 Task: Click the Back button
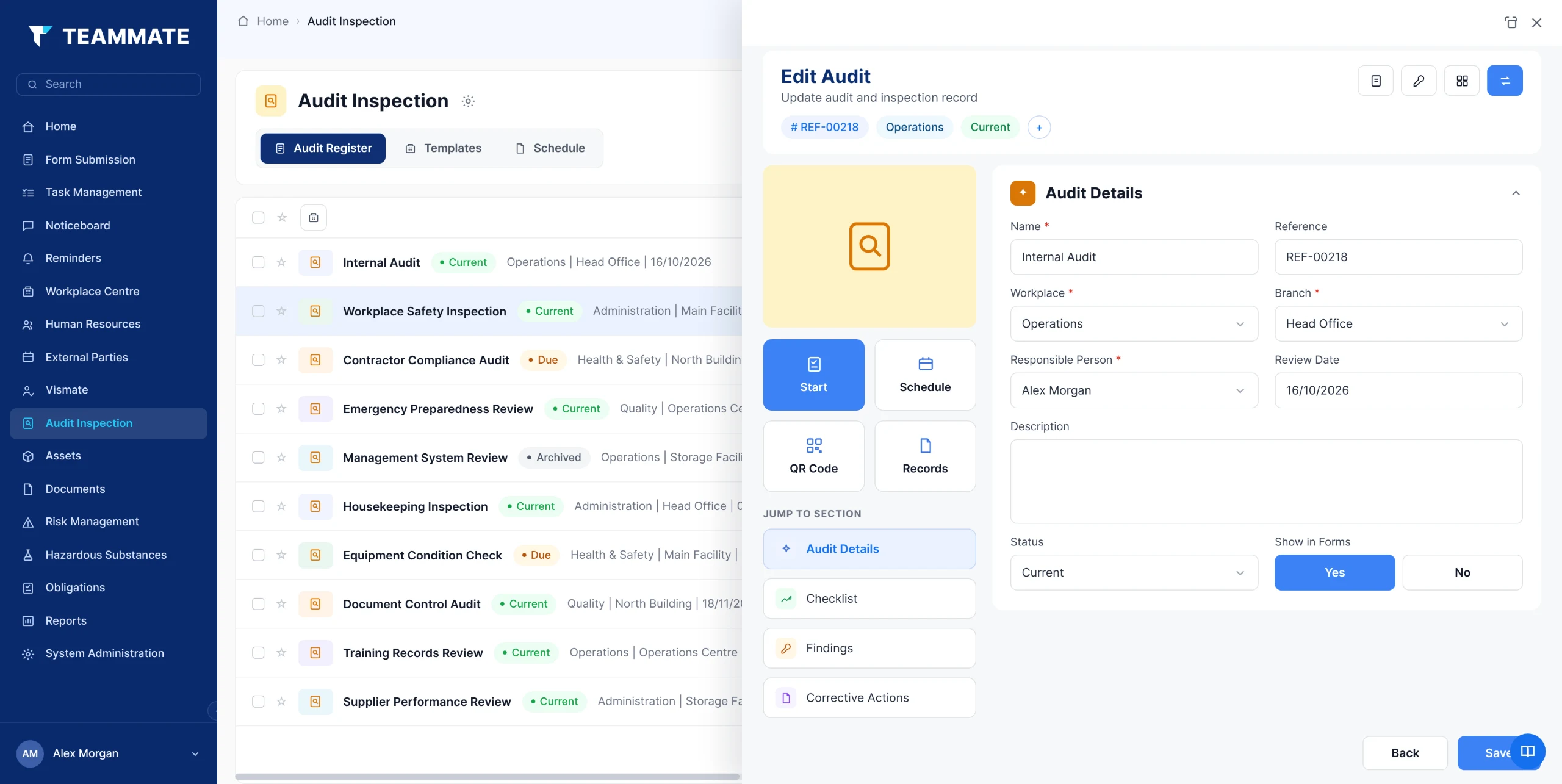(x=1405, y=753)
